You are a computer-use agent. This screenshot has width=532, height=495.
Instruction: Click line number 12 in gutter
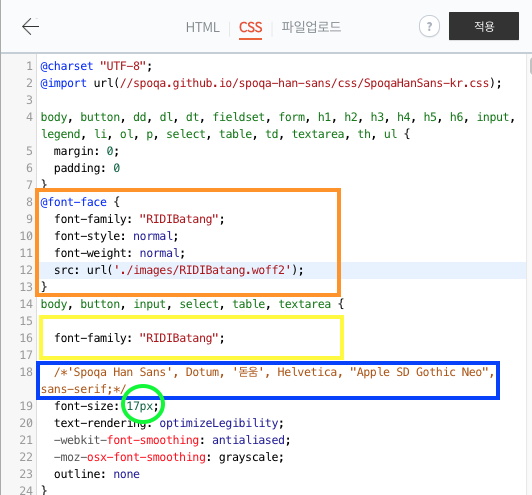[26, 270]
